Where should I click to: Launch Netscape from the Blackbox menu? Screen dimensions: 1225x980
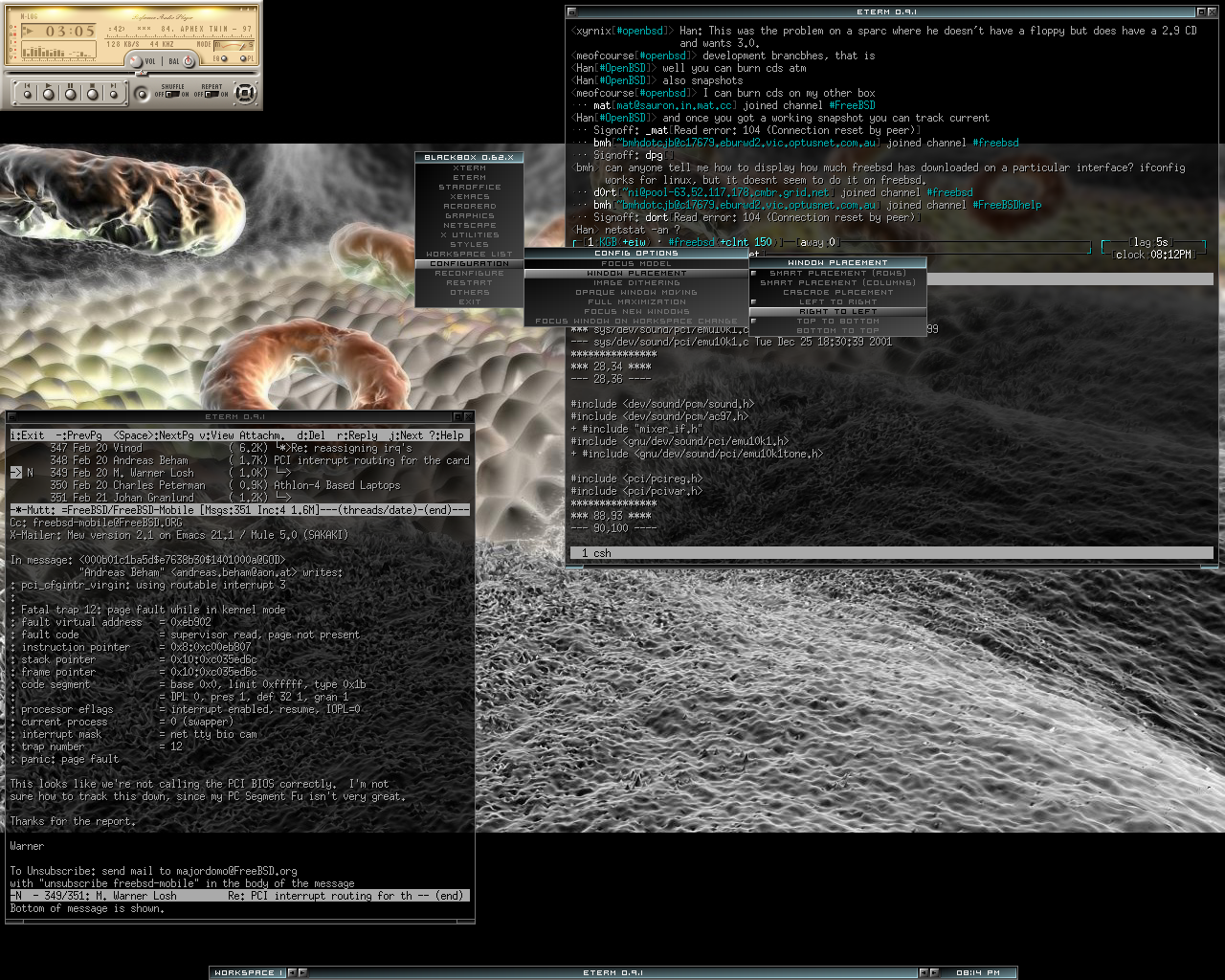[x=469, y=225]
